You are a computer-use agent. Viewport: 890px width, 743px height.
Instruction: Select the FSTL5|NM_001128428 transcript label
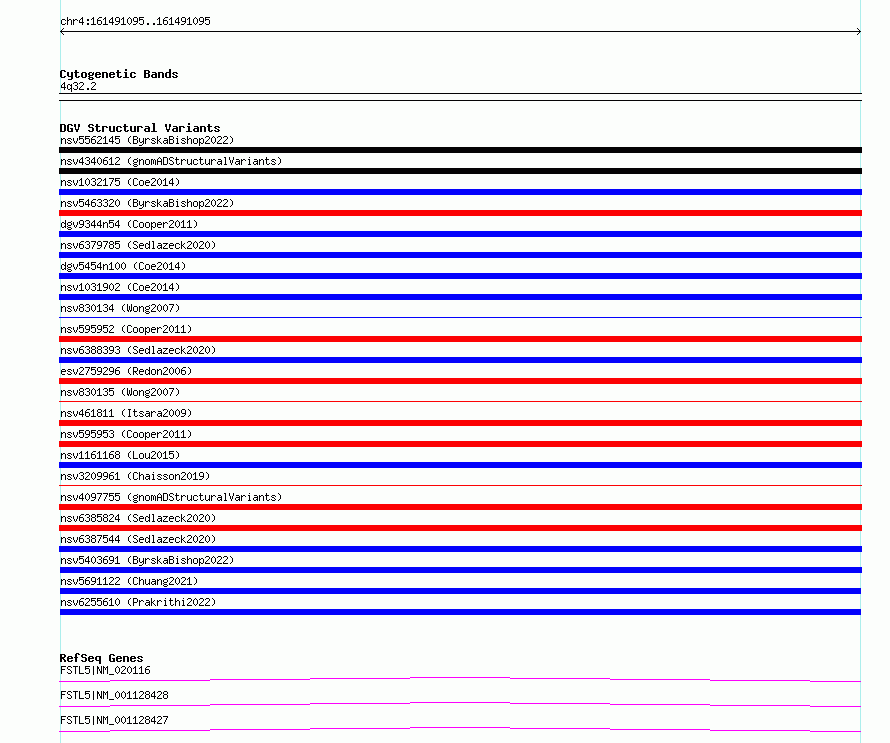click(x=114, y=695)
